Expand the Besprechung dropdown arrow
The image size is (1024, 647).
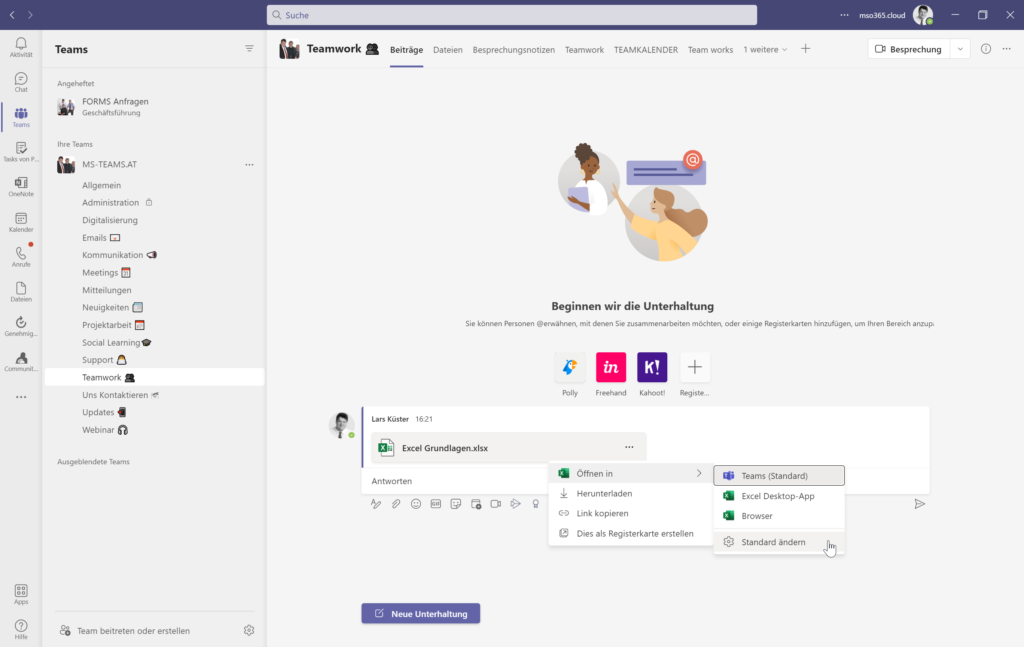point(960,49)
